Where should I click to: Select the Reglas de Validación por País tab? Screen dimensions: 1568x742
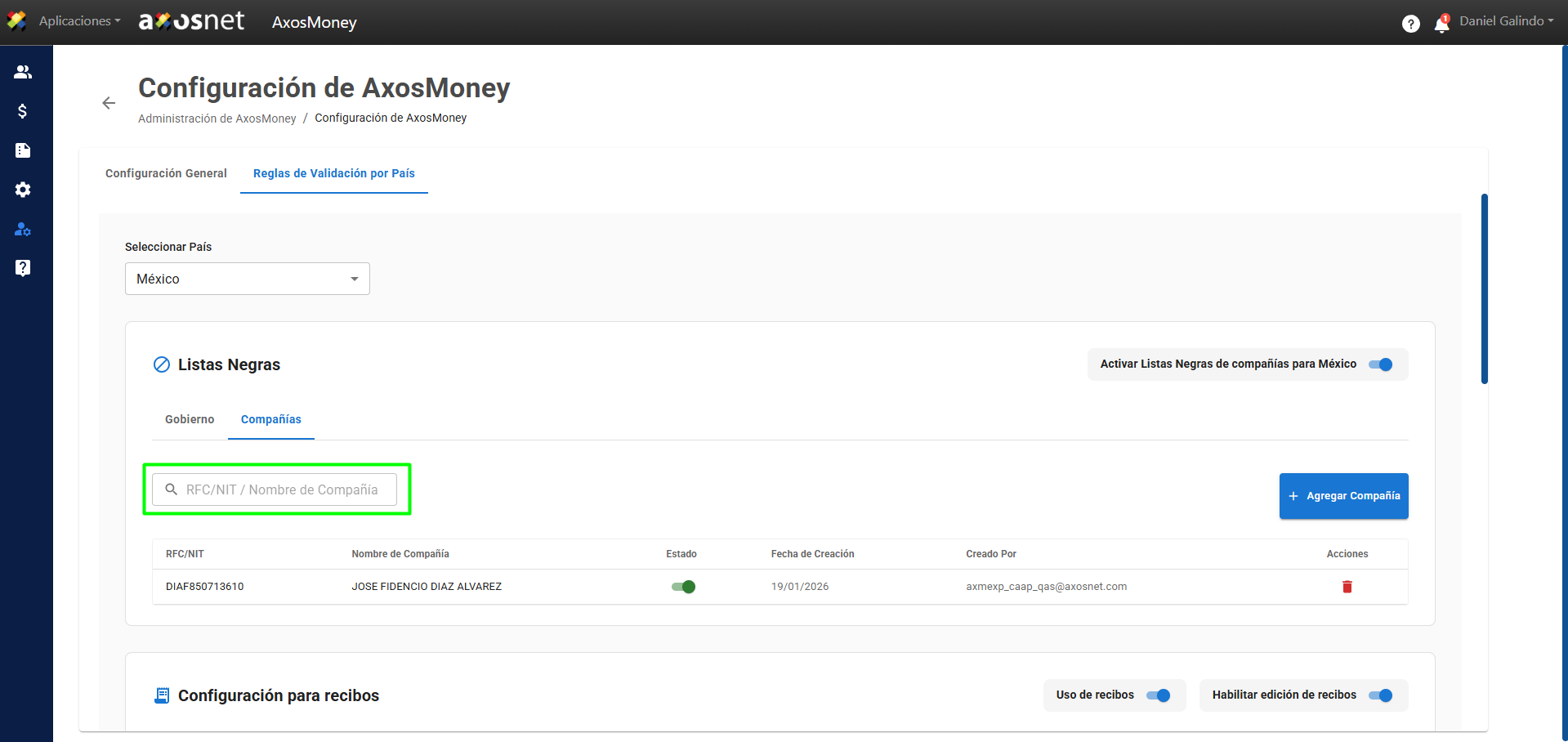coord(334,173)
